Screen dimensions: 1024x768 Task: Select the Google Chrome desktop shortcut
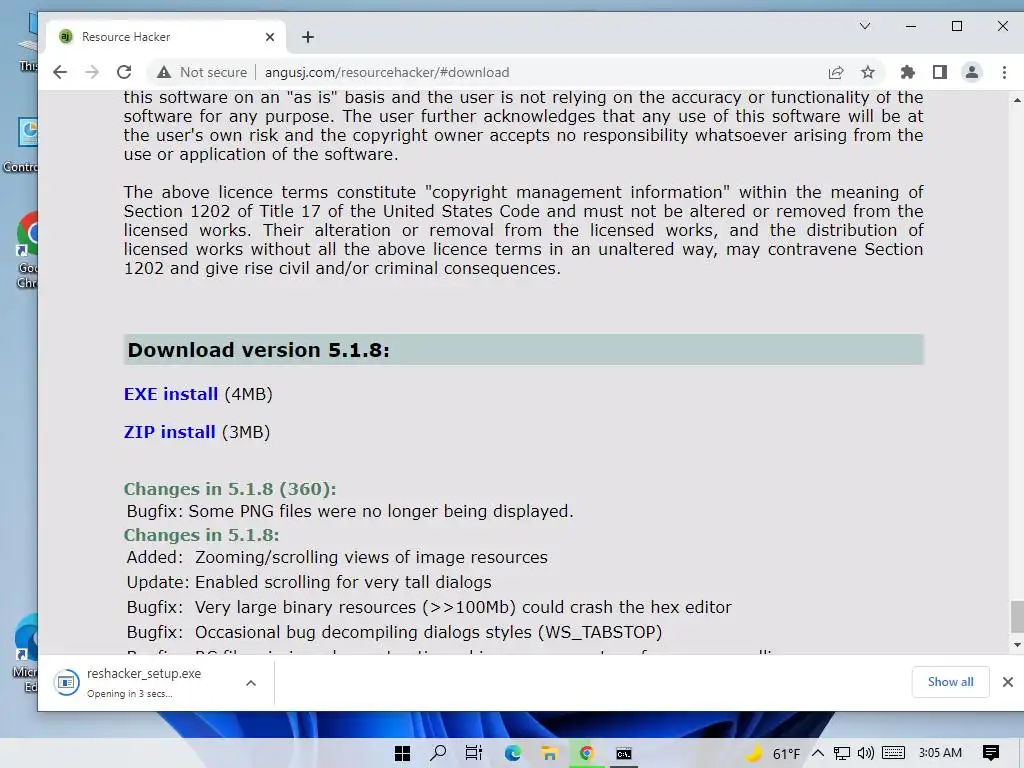pyautogui.click(x=27, y=250)
